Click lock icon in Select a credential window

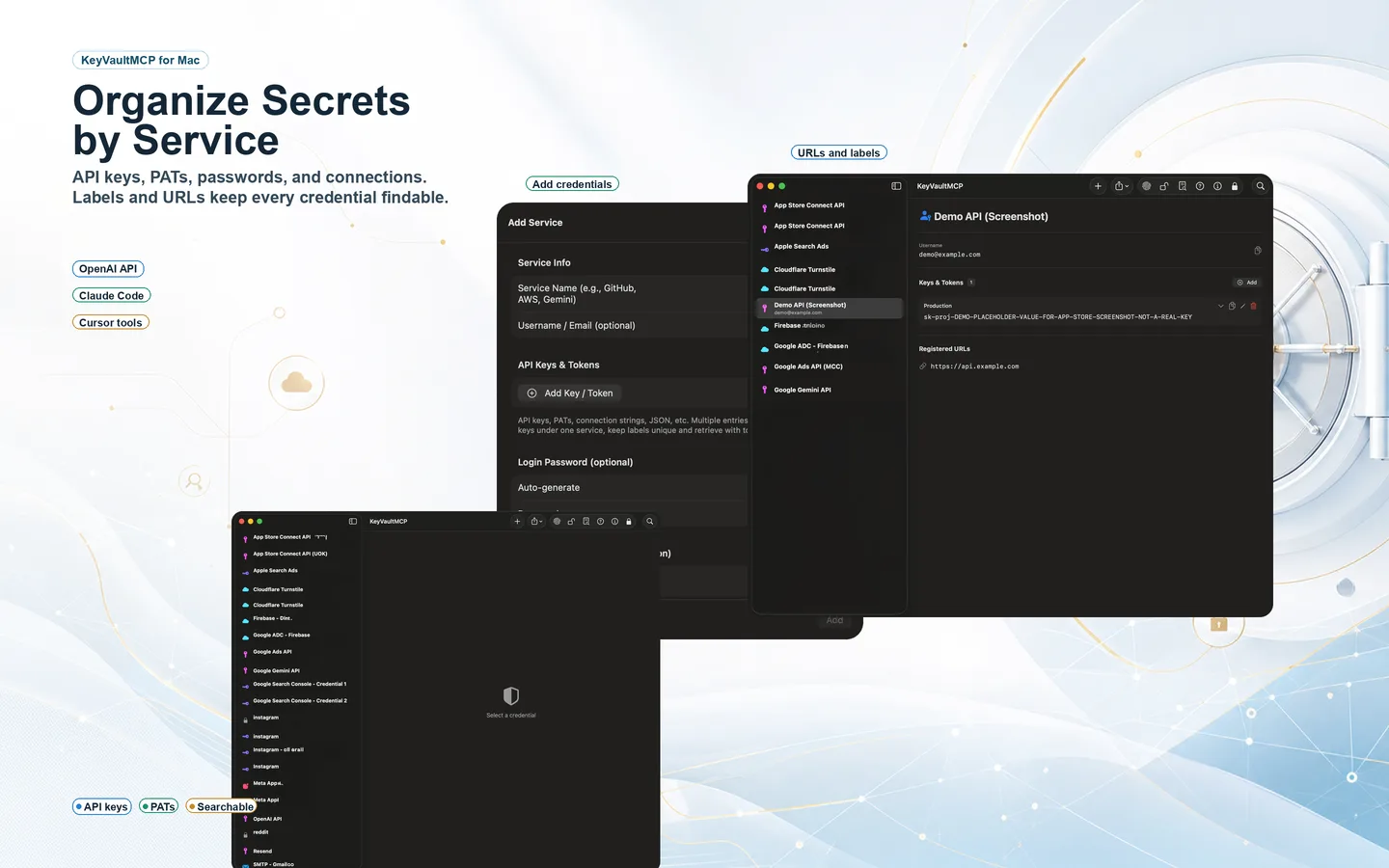tap(629, 522)
